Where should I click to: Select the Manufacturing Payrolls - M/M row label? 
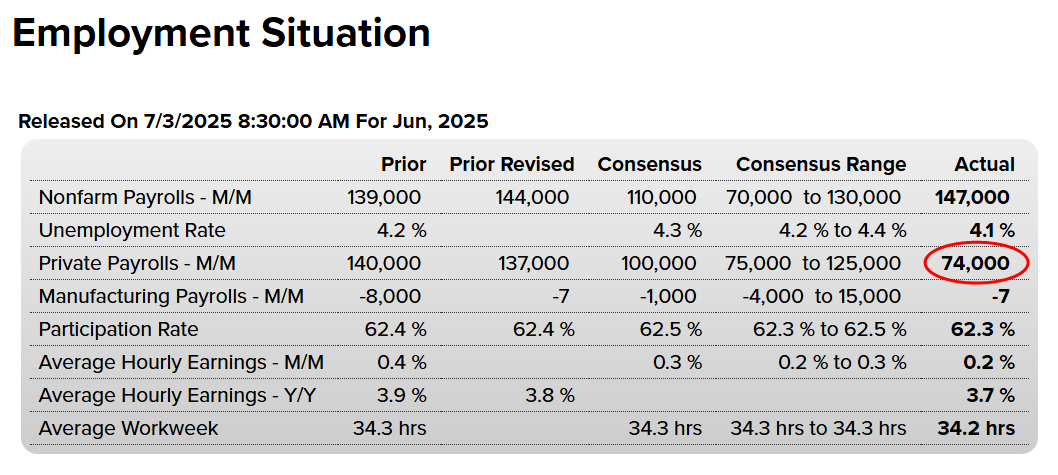[171, 296]
